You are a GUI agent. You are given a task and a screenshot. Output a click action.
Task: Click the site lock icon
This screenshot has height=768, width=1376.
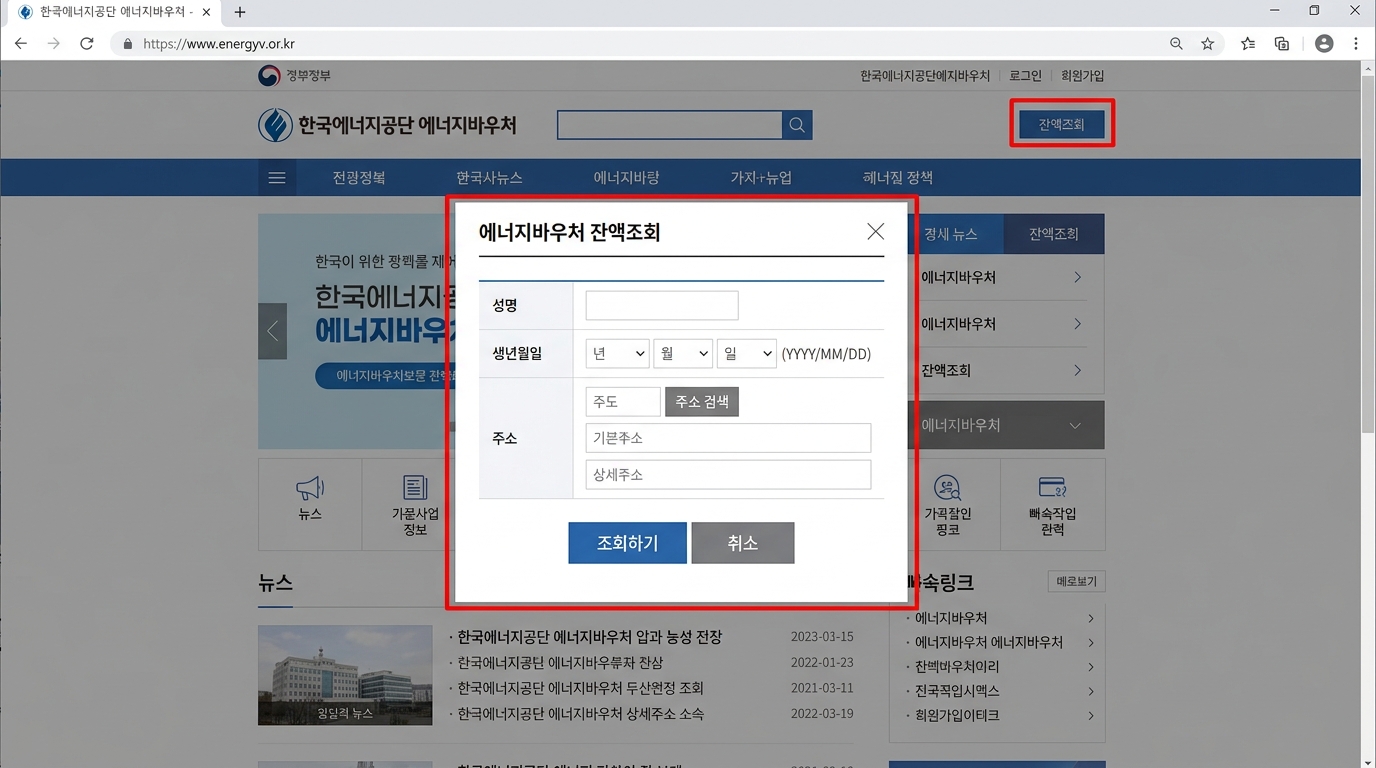point(127,44)
